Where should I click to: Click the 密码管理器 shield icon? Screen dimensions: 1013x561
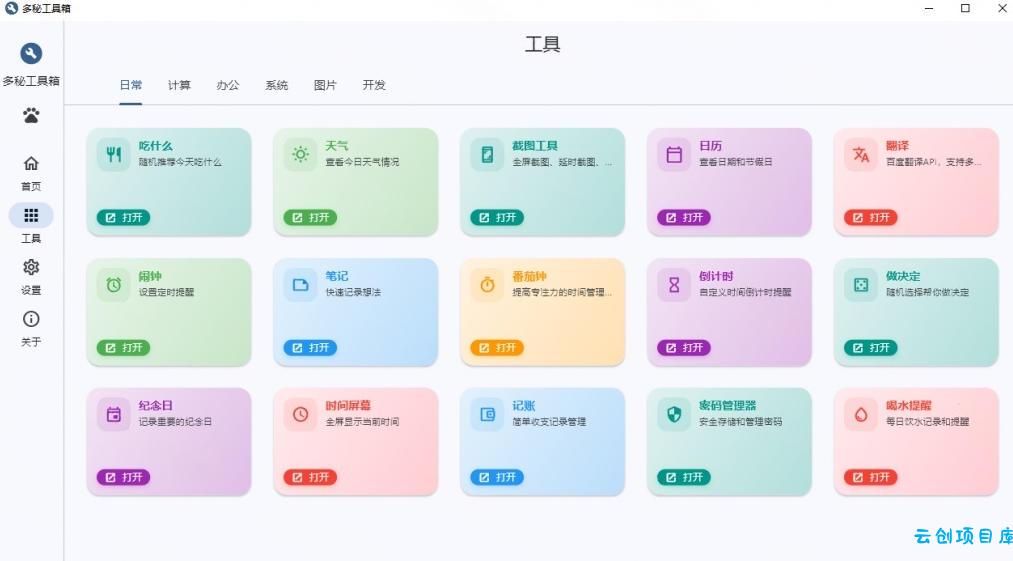pyautogui.click(x=674, y=414)
